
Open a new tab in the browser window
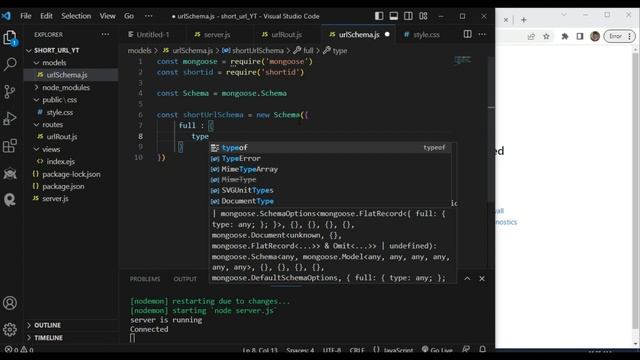(524, 20)
